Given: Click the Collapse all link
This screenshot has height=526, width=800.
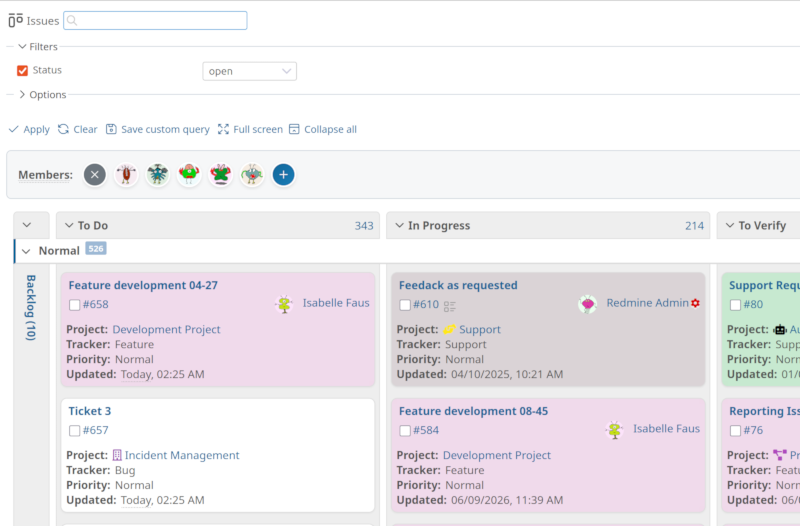Looking at the screenshot, I should click(x=330, y=130).
